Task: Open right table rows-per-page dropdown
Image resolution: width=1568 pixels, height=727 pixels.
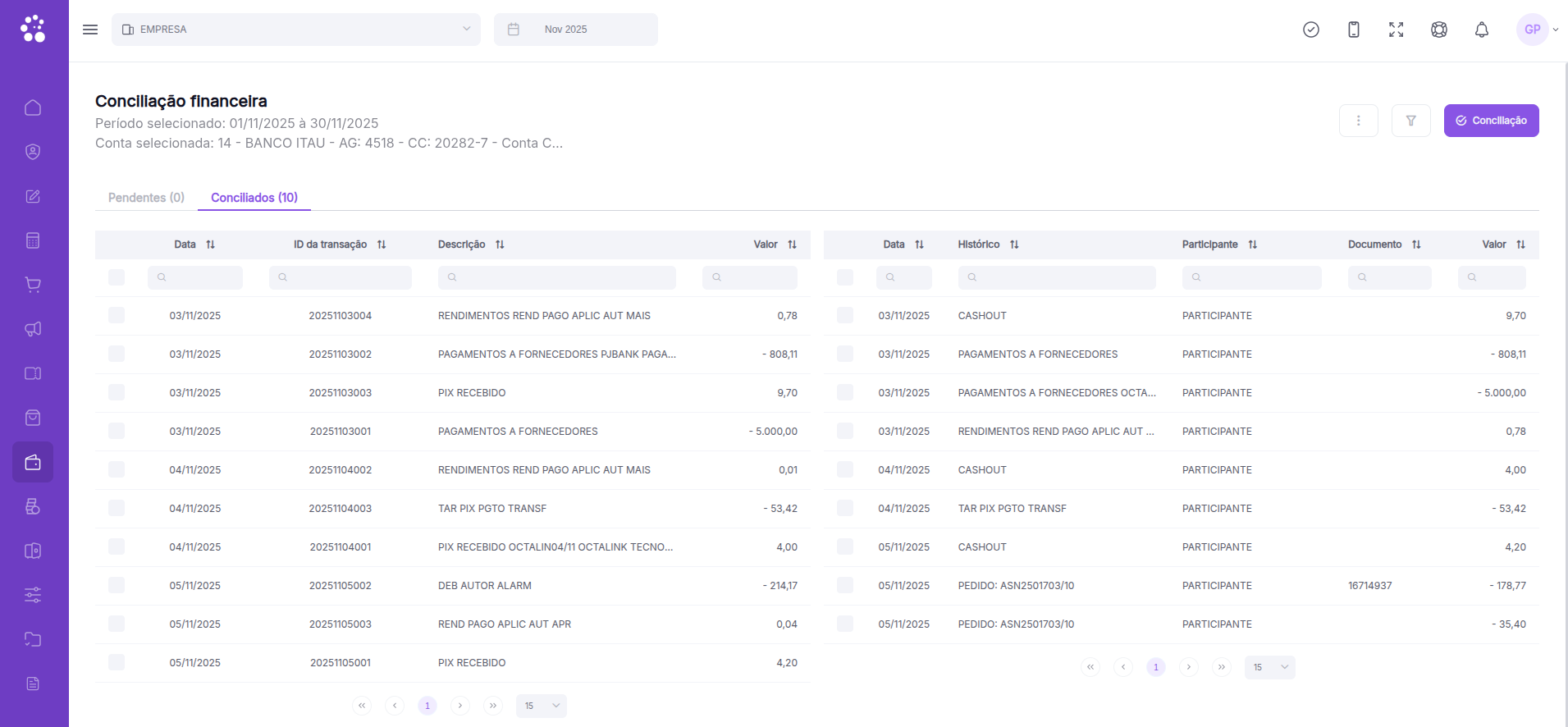Action: (x=1270, y=667)
